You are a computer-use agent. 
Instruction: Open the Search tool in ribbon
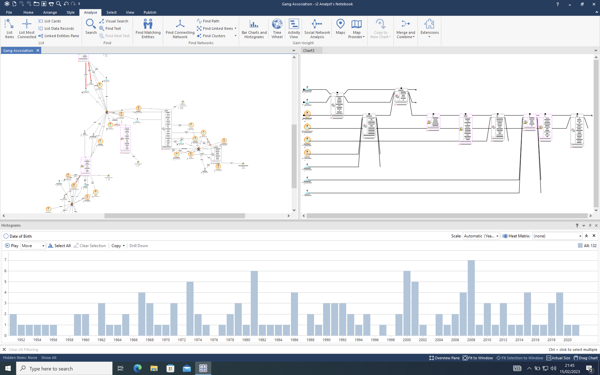91,26
